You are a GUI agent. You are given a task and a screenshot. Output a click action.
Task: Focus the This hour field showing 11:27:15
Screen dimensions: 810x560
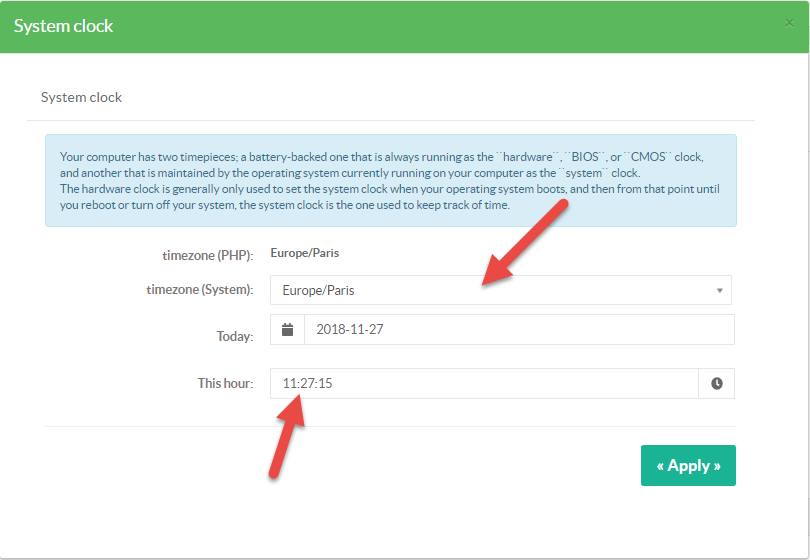coord(484,383)
